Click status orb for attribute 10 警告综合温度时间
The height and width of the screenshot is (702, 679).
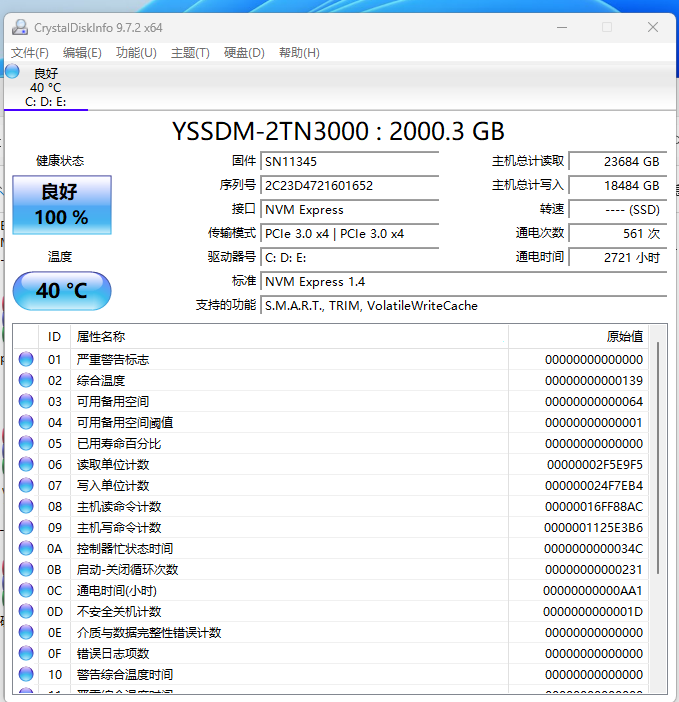pyautogui.click(x=26, y=675)
